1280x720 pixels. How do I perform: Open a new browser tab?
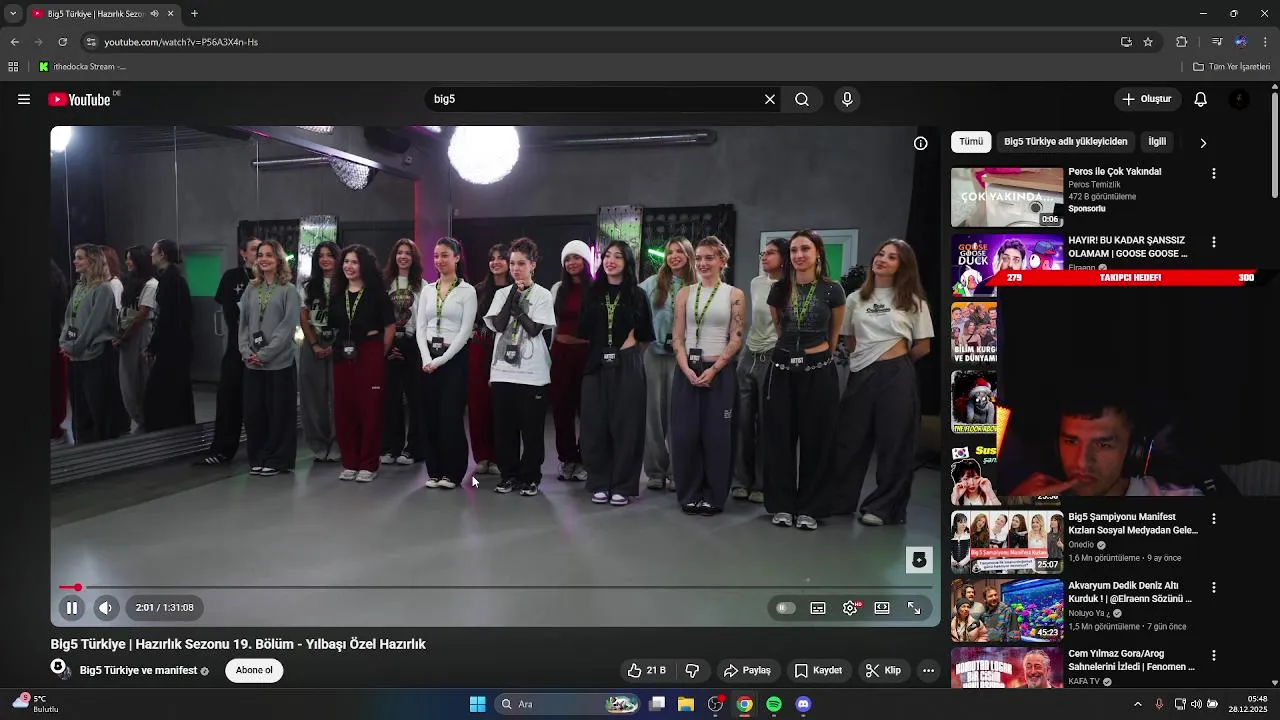point(194,14)
